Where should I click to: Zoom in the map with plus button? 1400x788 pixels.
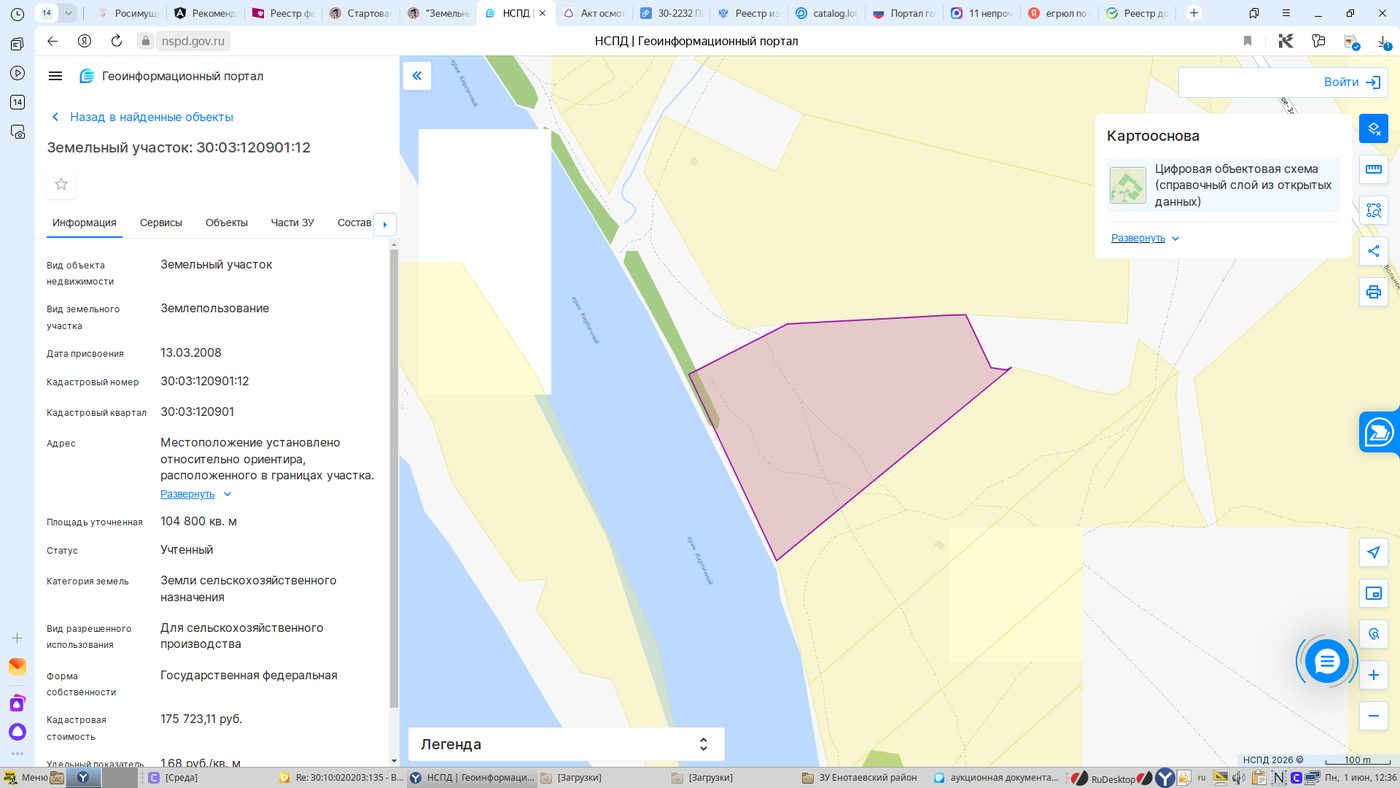click(x=1374, y=675)
